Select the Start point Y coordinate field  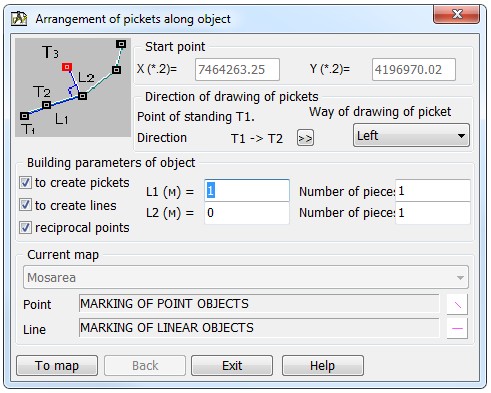(x=414, y=70)
